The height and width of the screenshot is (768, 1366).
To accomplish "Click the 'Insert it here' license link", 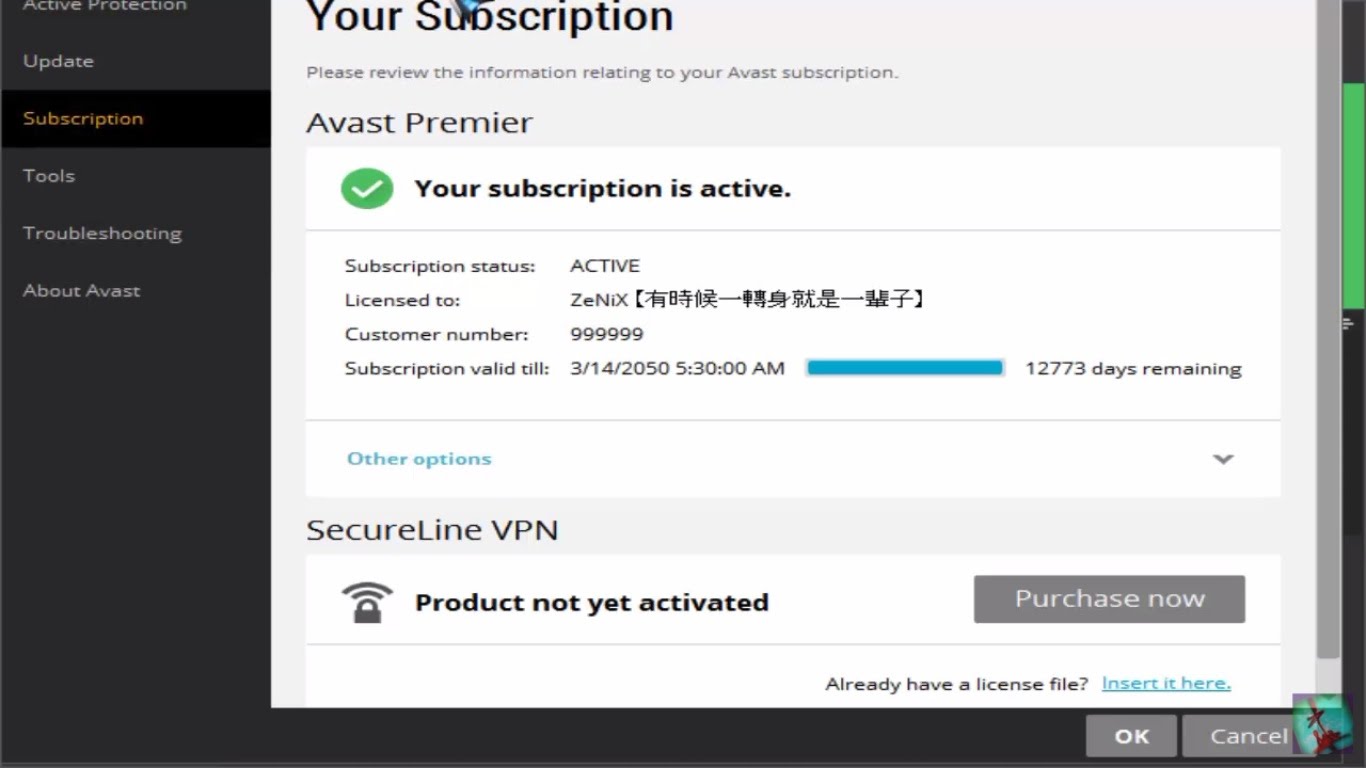I will 1166,683.
